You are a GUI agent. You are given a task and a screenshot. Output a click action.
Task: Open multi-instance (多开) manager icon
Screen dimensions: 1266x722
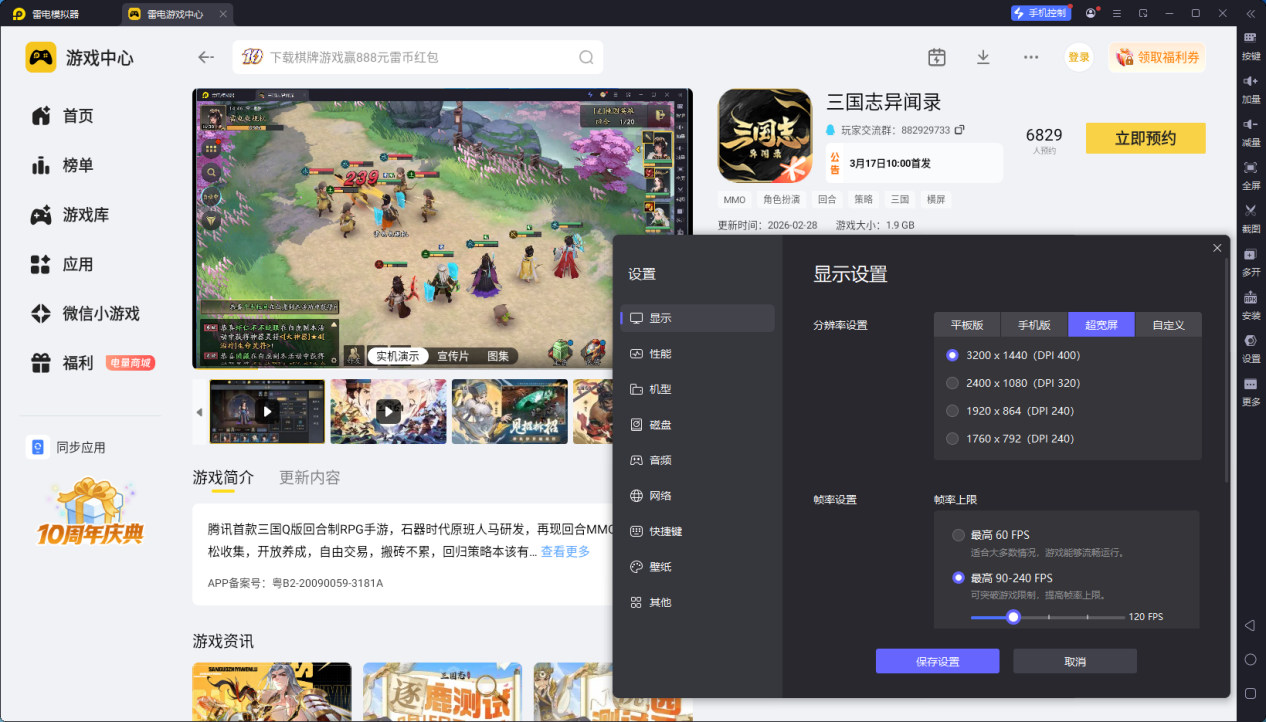click(1250, 254)
